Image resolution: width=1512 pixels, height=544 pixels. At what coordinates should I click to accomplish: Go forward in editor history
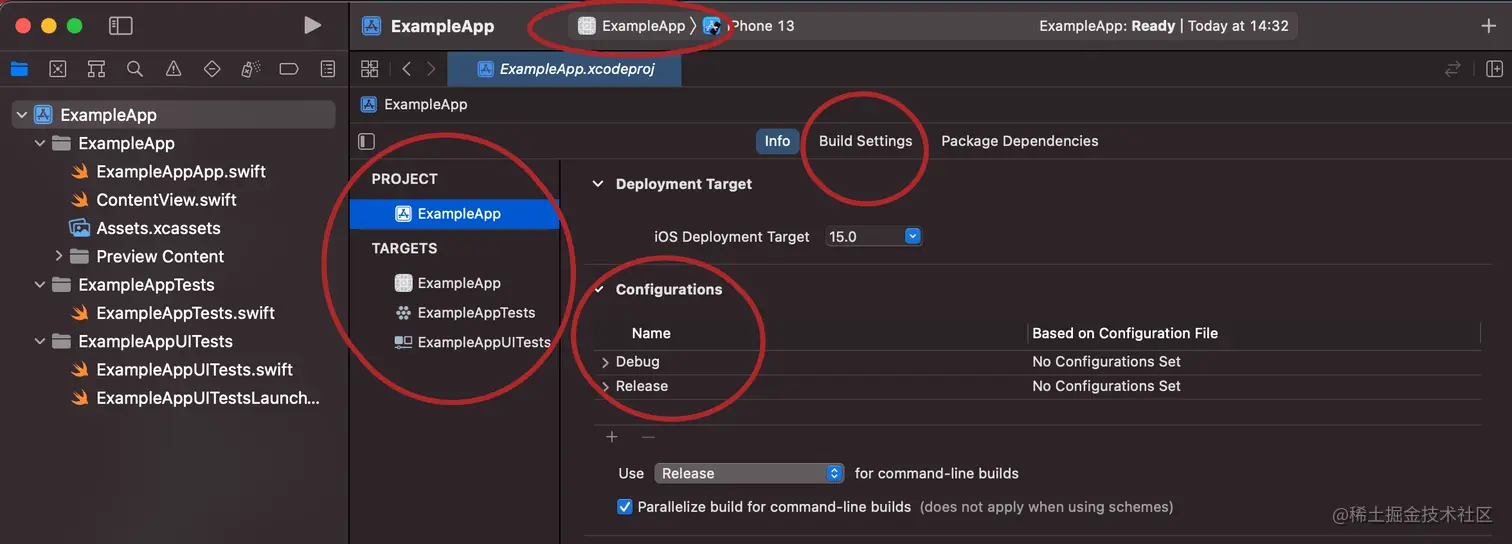(x=431, y=69)
